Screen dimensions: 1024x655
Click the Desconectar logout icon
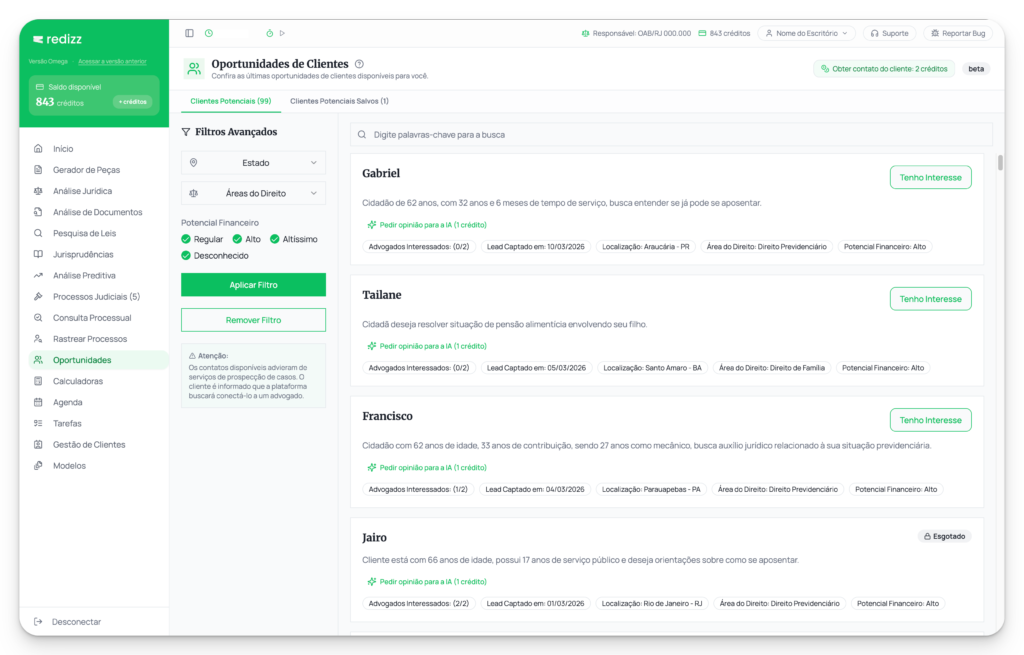pyautogui.click(x=38, y=621)
